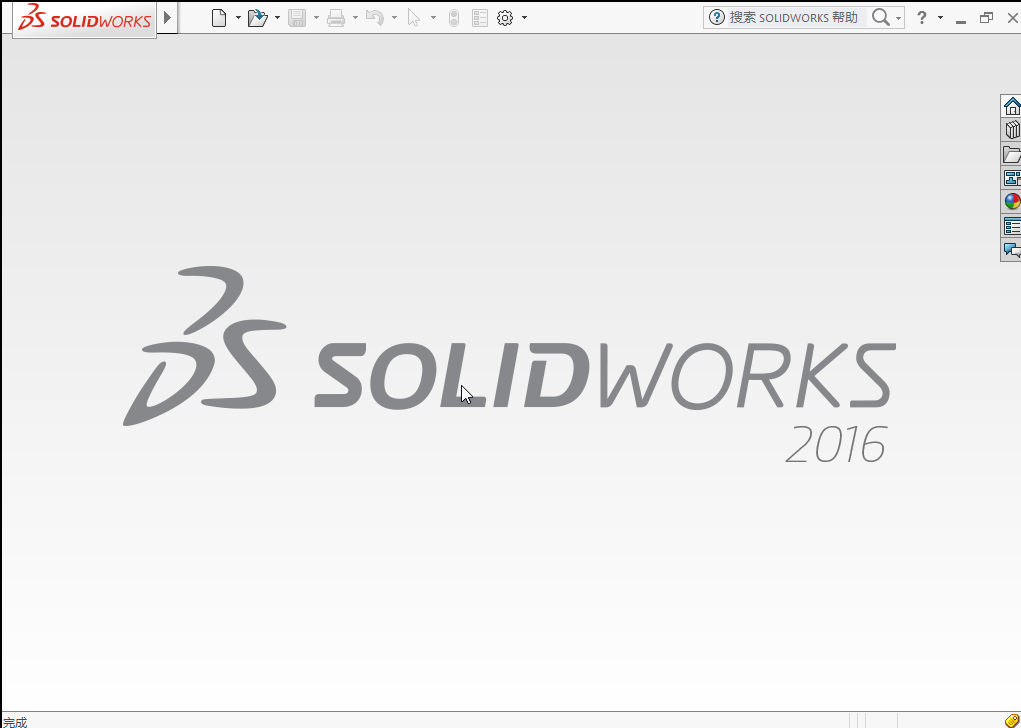Click the Undo icon
The width and height of the screenshot is (1021, 728).
[374, 17]
